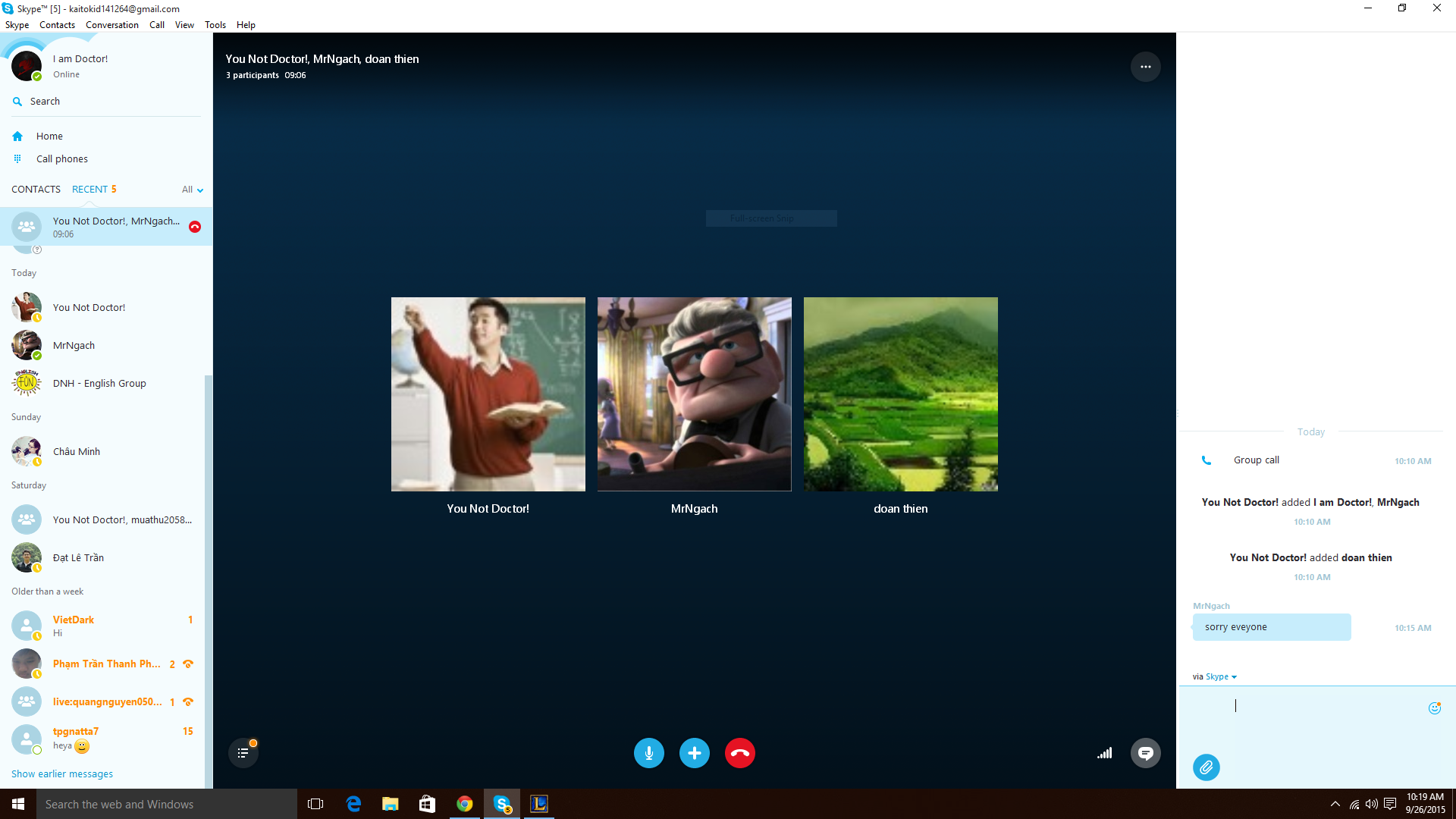Hang up via red icon on active call row
Image resolution: width=1456 pixels, height=819 pixels.
195,227
